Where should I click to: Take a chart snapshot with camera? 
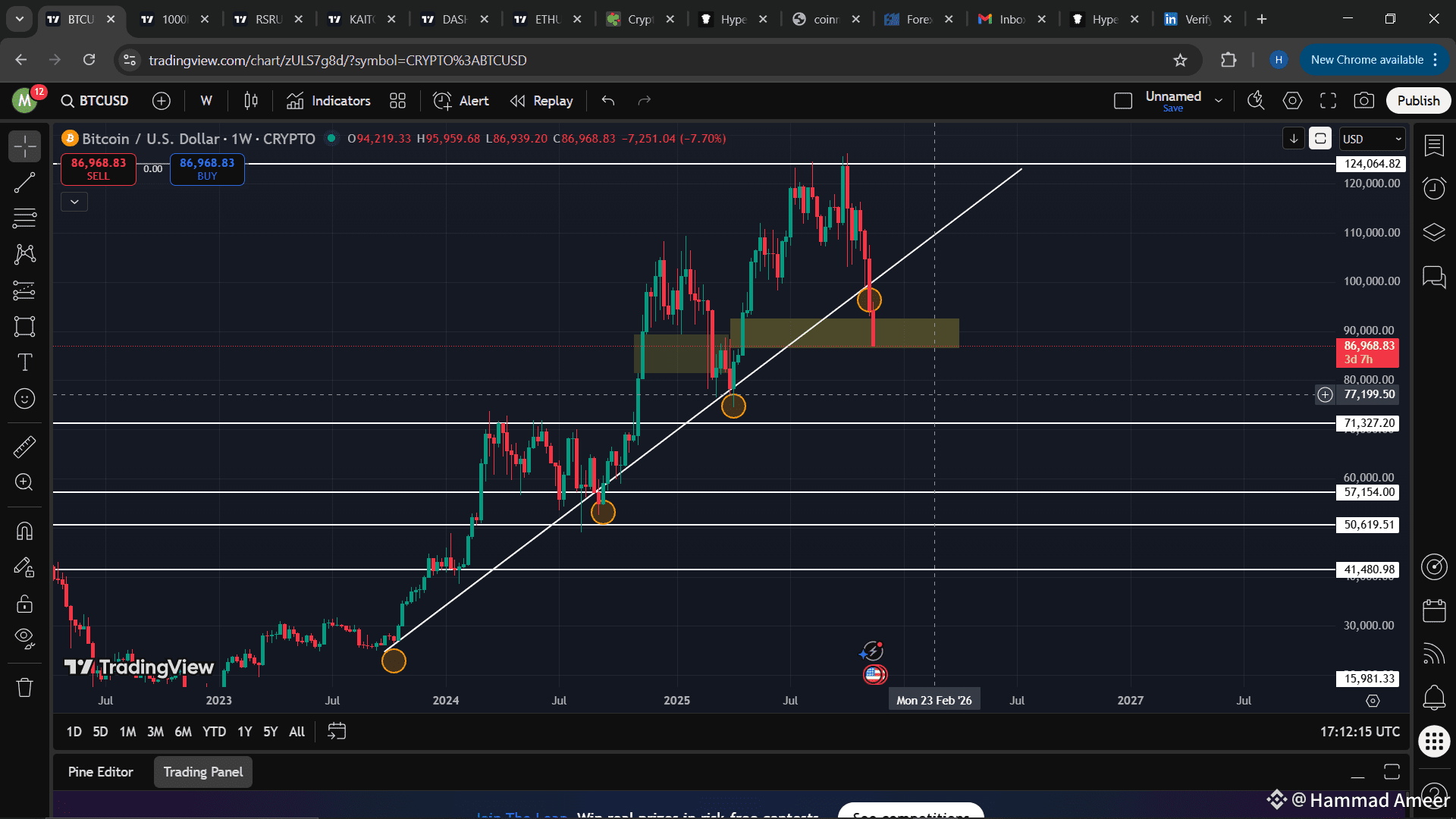tap(1364, 101)
